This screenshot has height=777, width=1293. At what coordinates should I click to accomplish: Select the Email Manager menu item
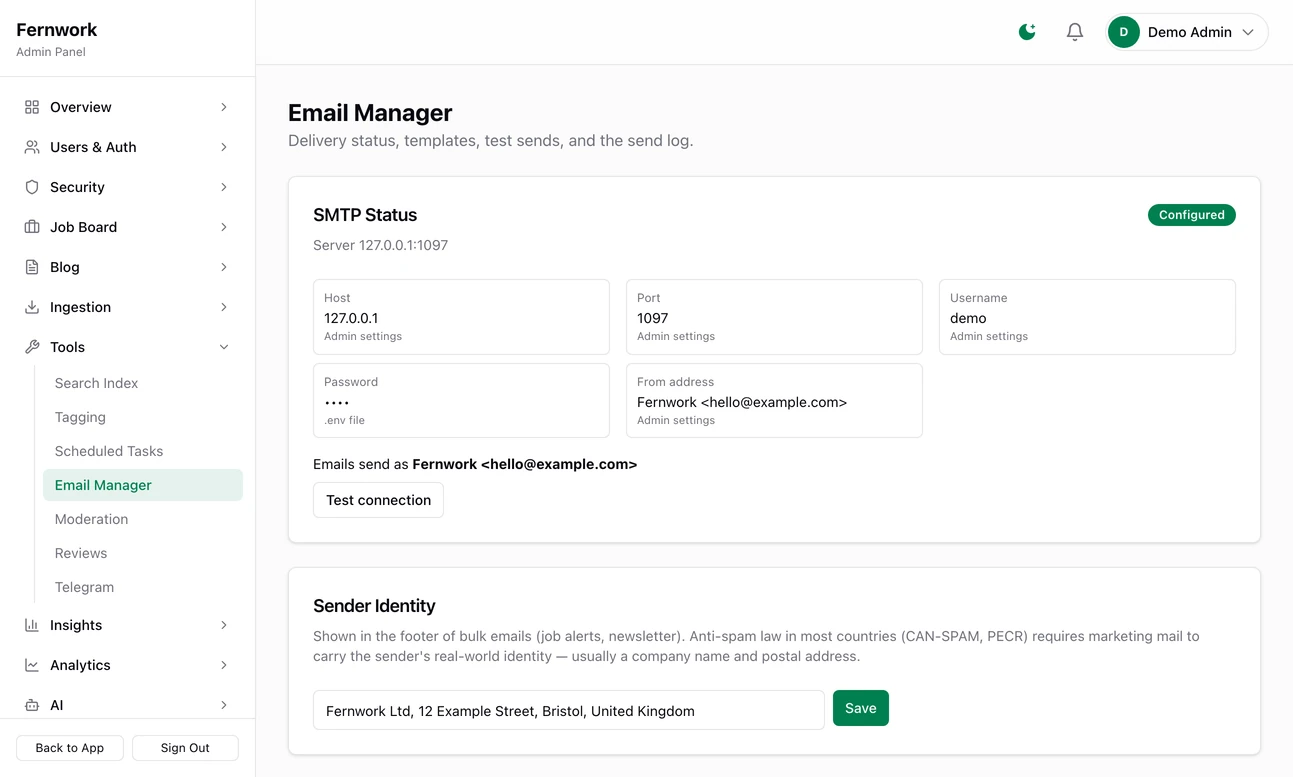coord(143,485)
